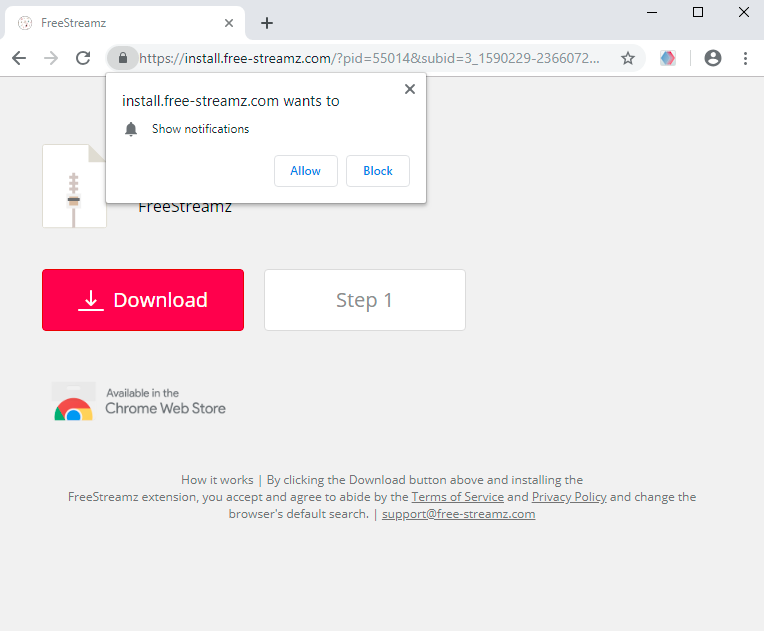Click the padlock site info icon
Viewport: 764px width, 631px height.
click(x=122, y=58)
